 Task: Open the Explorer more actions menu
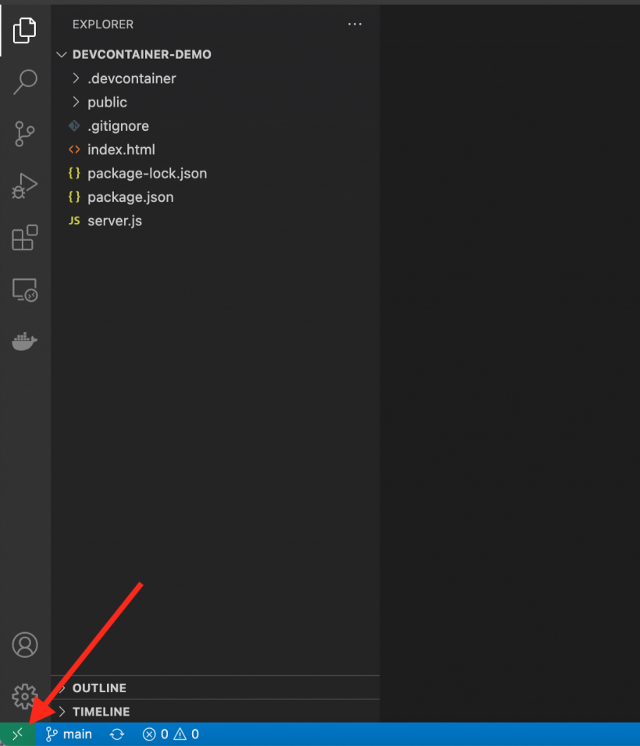point(355,24)
